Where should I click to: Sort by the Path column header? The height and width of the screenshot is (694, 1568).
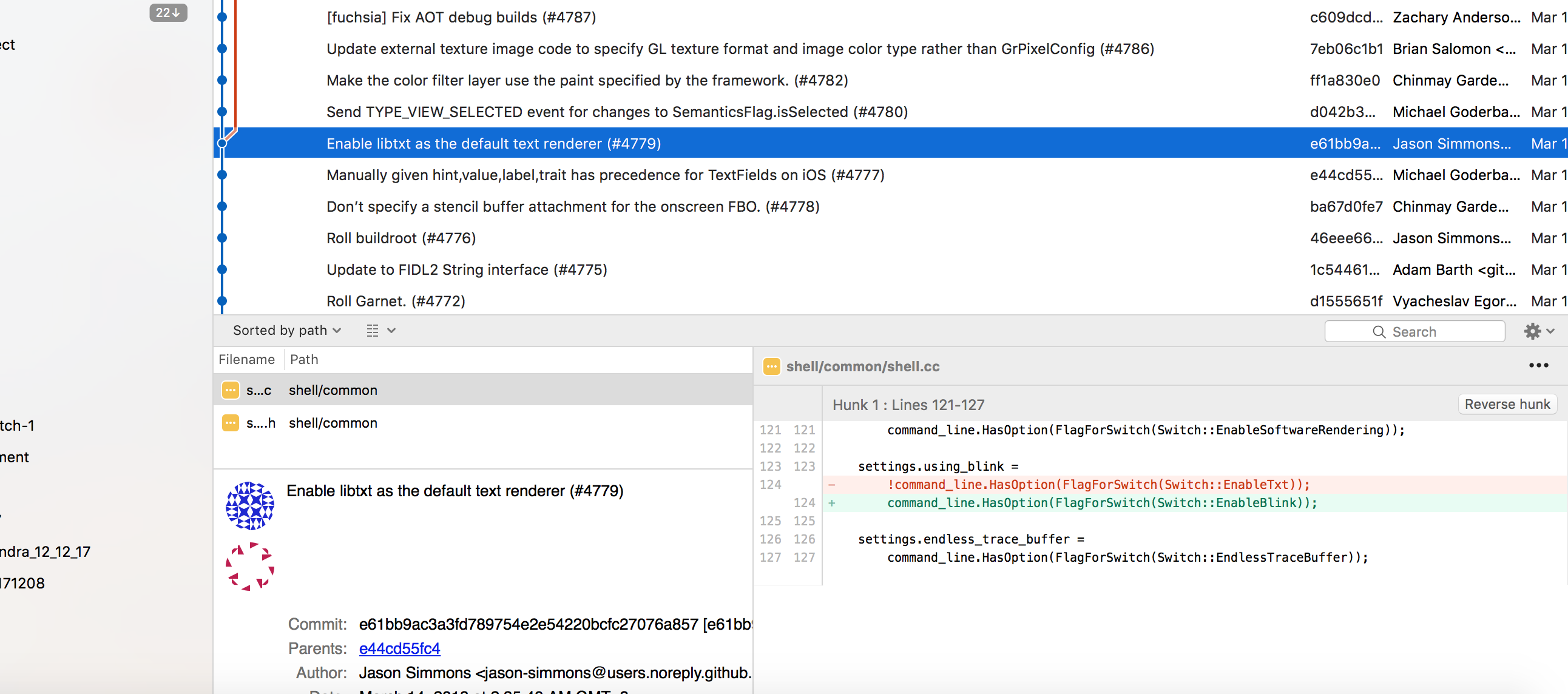click(304, 360)
